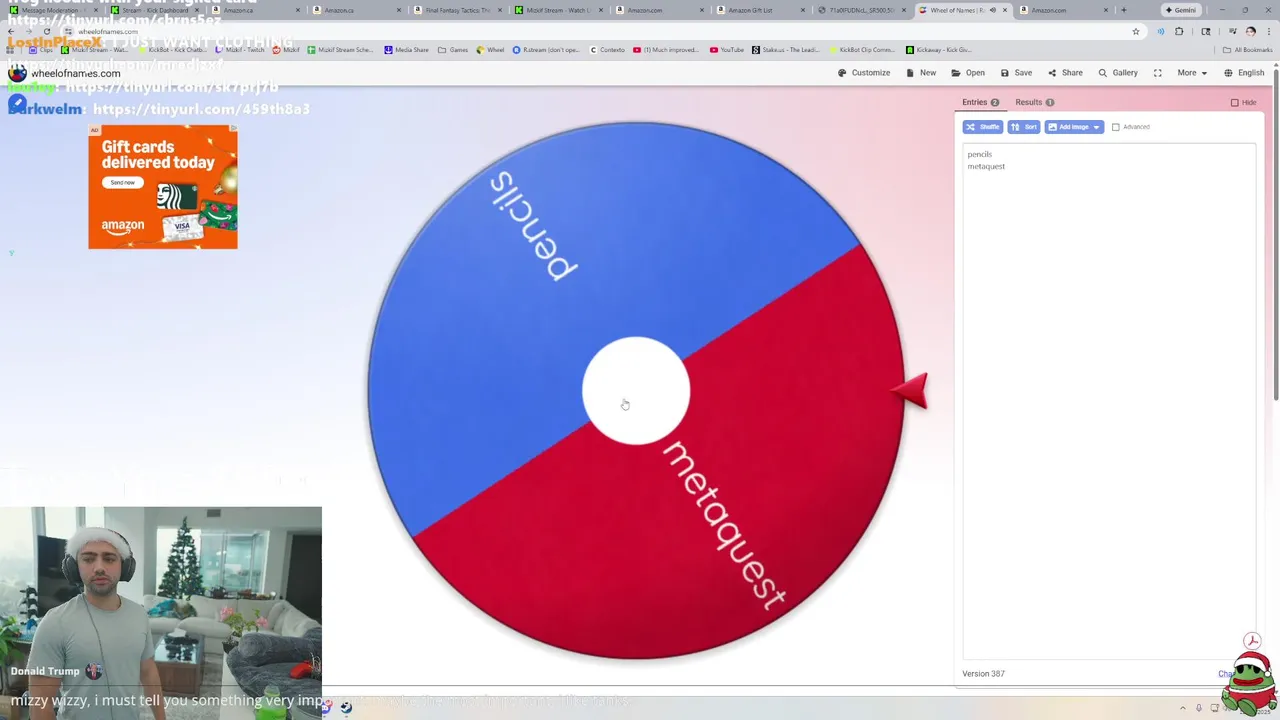Viewport: 1280px width, 720px height.
Task: Open the Stake.us bookmark
Action: (x=786, y=50)
